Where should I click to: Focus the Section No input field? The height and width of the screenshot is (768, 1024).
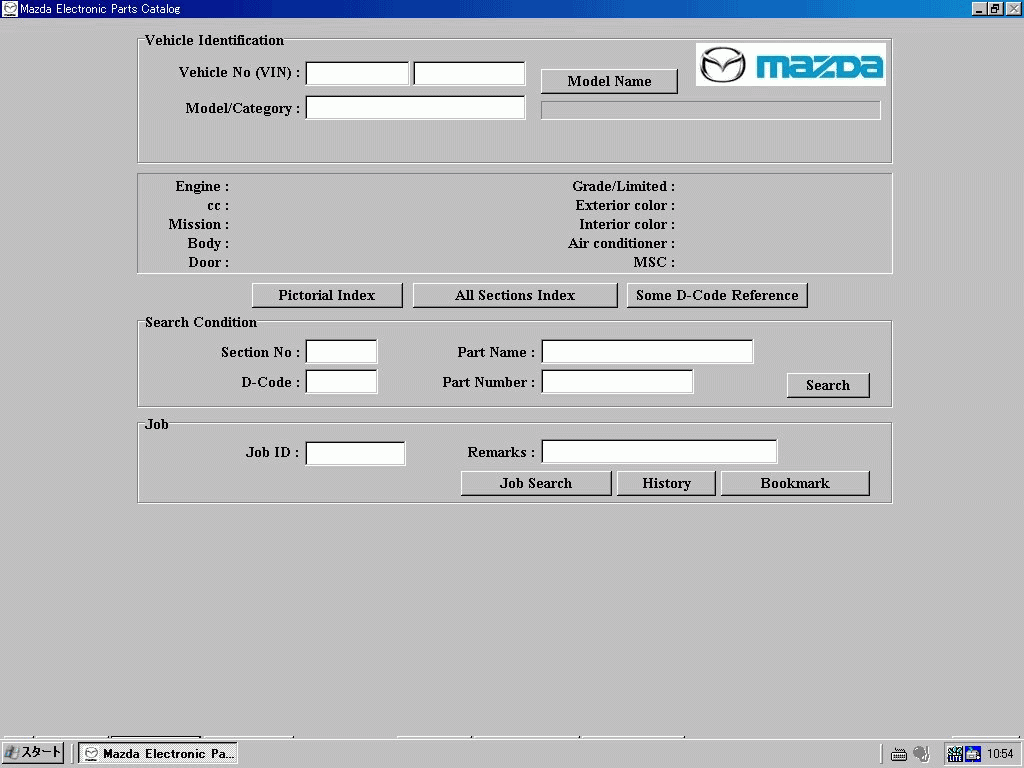pyautogui.click(x=342, y=351)
